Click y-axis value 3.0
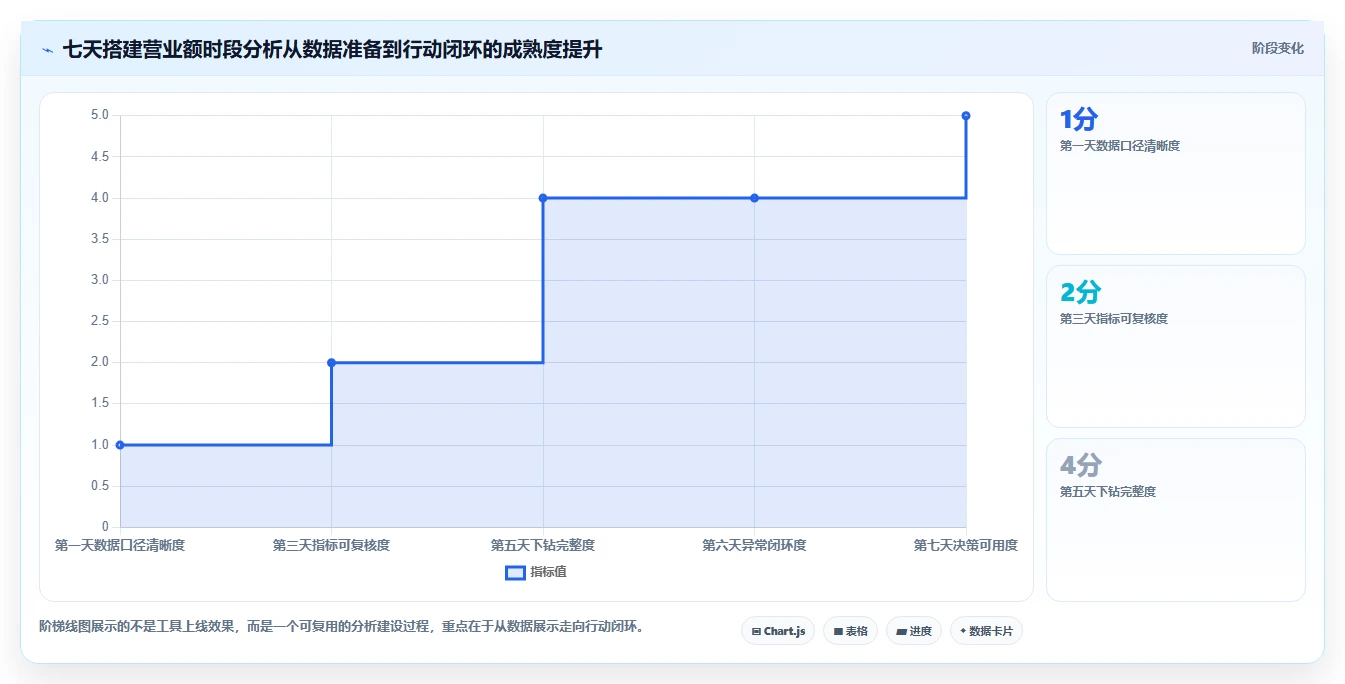 click(99, 280)
